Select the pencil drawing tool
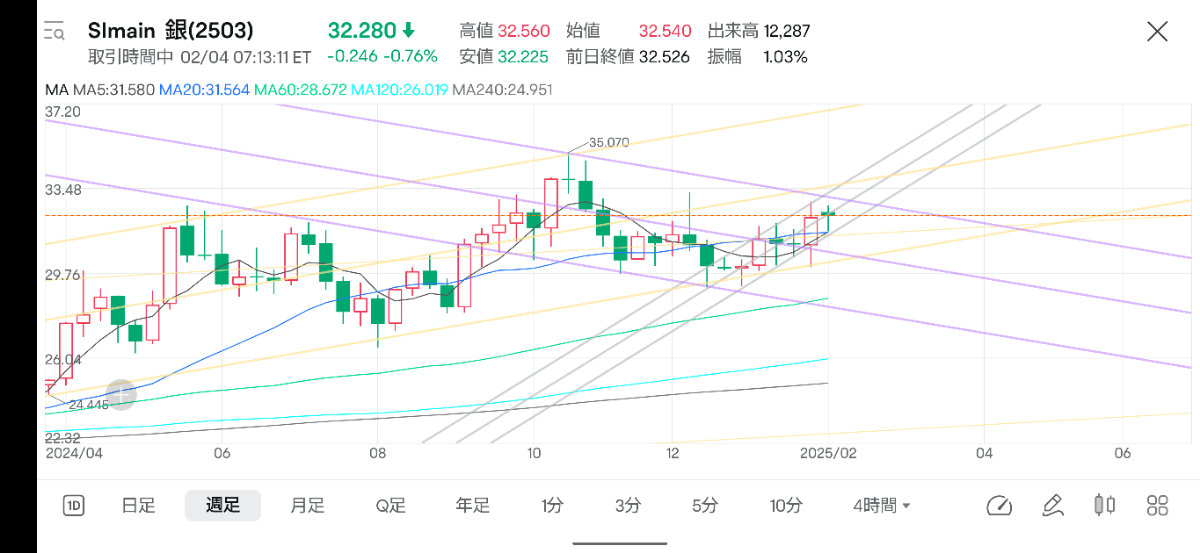This screenshot has width=1200, height=553. click(1052, 506)
